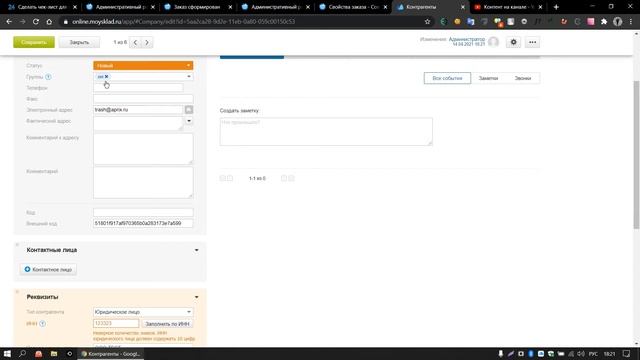Switch to the YouTube Контент на канале tab
The image size is (640, 360).
(x=508, y=7)
